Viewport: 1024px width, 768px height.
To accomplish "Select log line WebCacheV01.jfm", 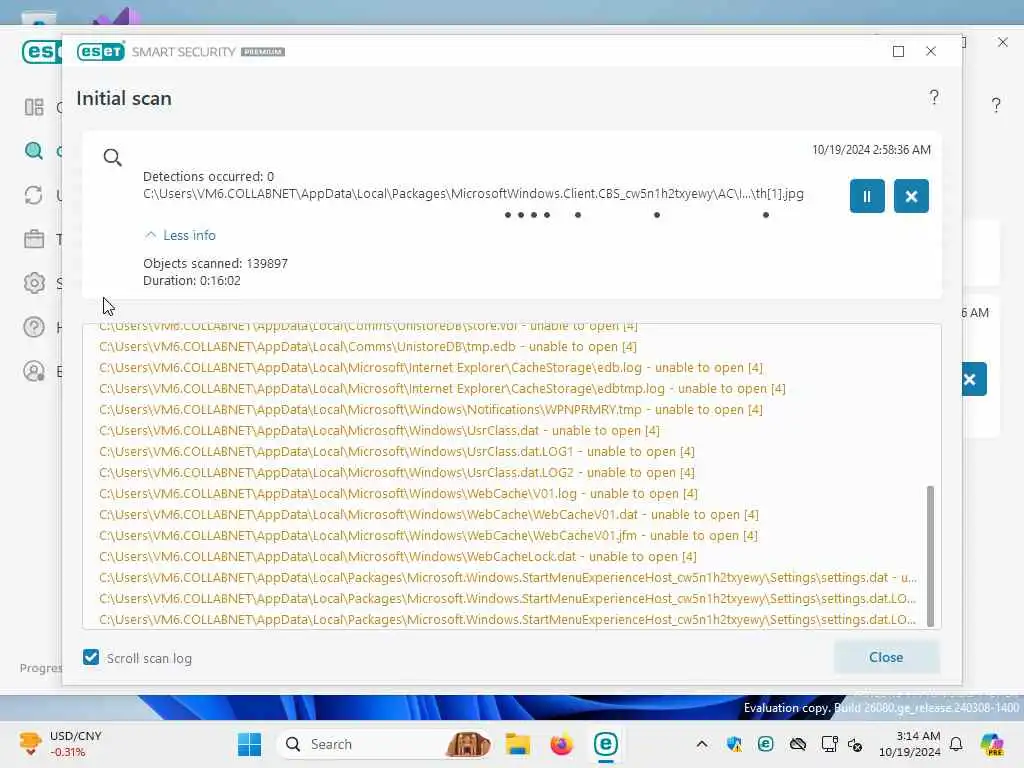I will pyautogui.click(x=428, y=536).
